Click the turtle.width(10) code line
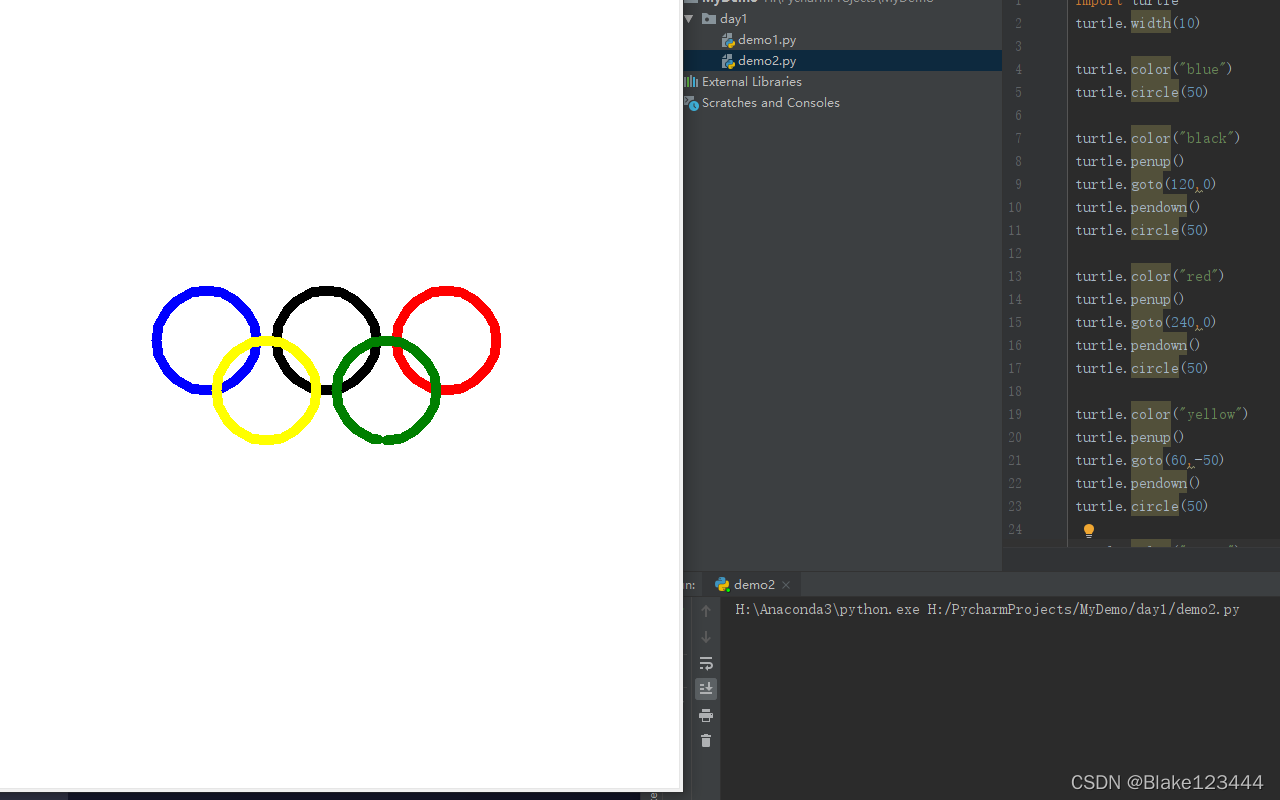Screen dimensions: 1280x800 pyautogui.click(x=1137, y=23)
